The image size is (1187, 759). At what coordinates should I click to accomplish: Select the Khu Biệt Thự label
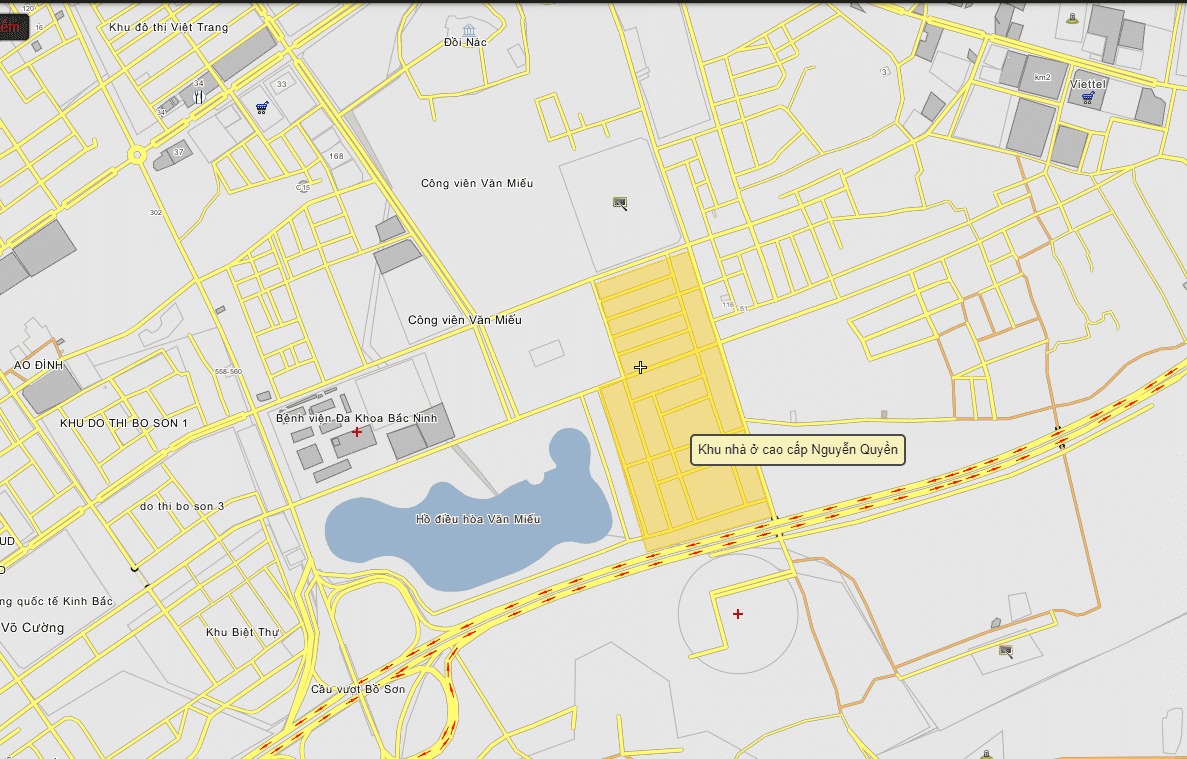[x=242, y=632]
